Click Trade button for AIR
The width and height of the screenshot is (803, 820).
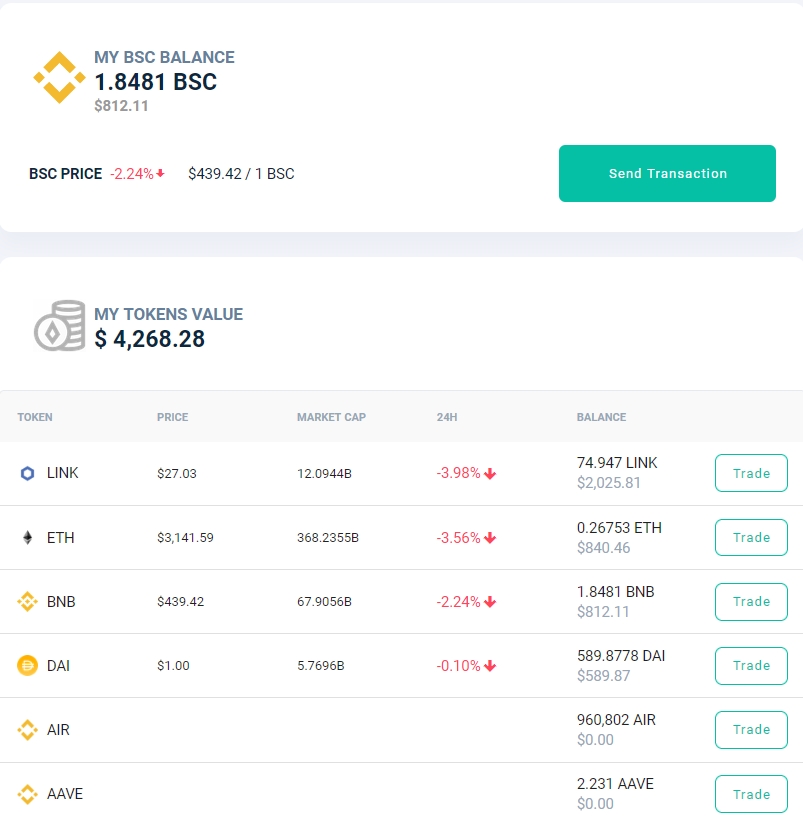(751, 730)
